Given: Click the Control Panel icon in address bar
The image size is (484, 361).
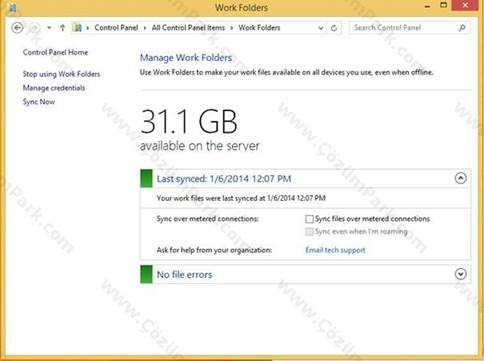Looking at the screenshot, I should 77,28.
